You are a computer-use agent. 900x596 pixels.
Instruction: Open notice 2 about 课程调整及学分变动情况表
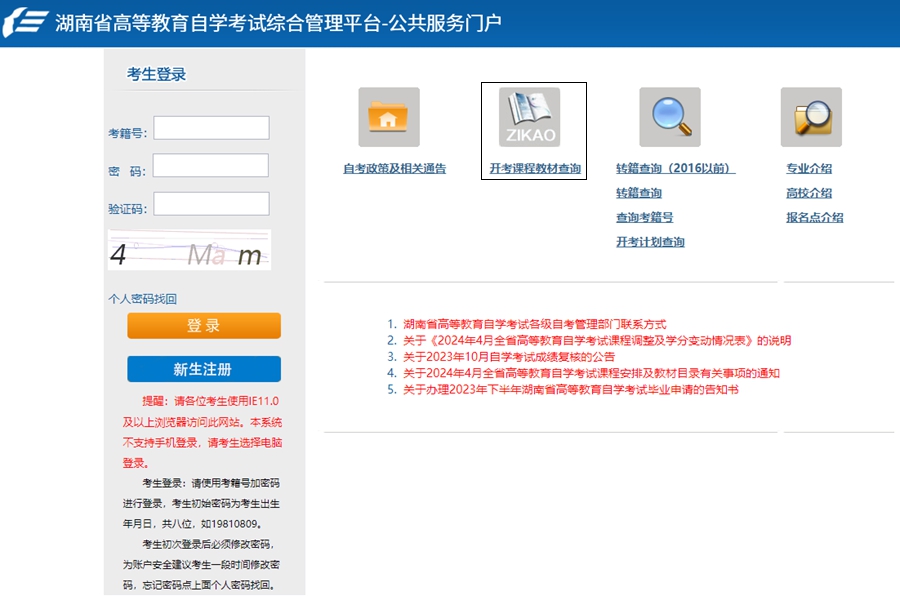(597, 340)
